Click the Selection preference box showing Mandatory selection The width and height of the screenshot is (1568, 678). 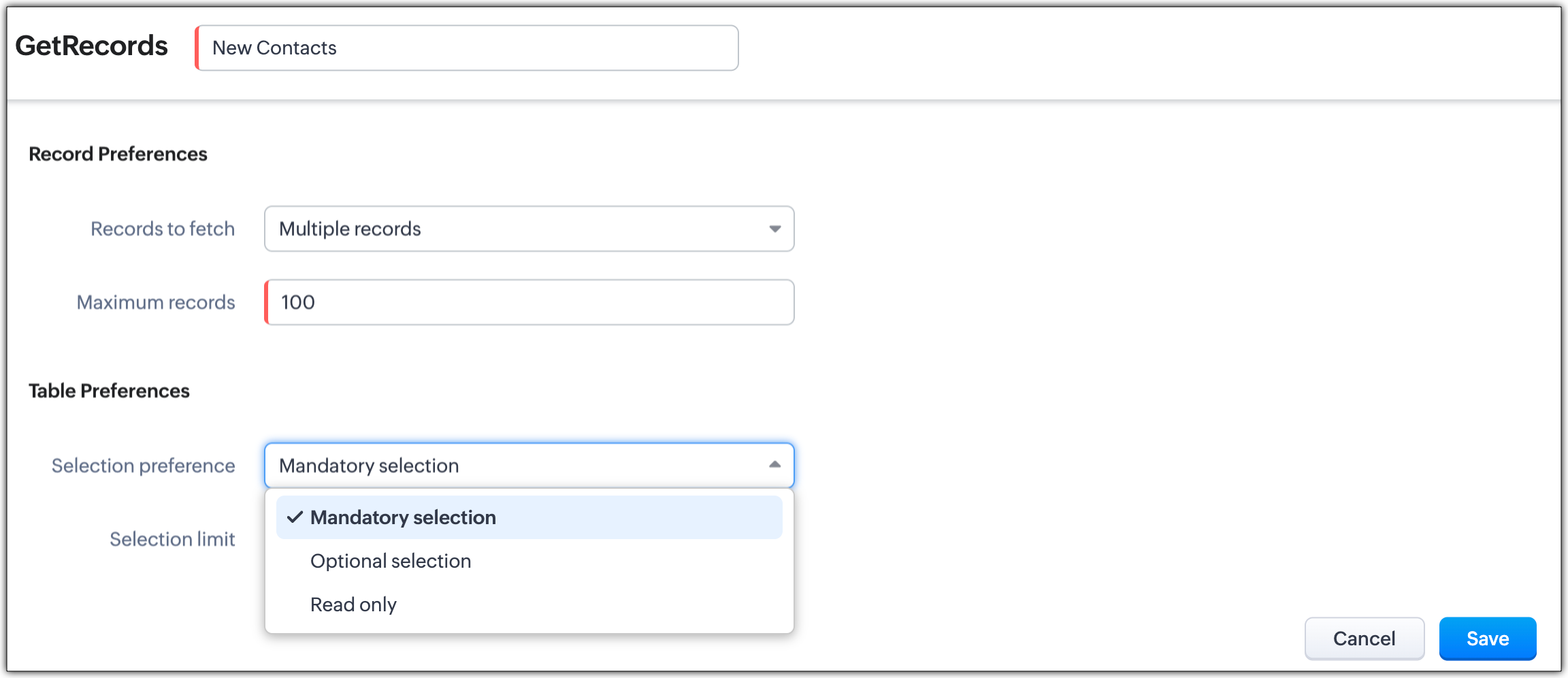[x=517, y=466]
